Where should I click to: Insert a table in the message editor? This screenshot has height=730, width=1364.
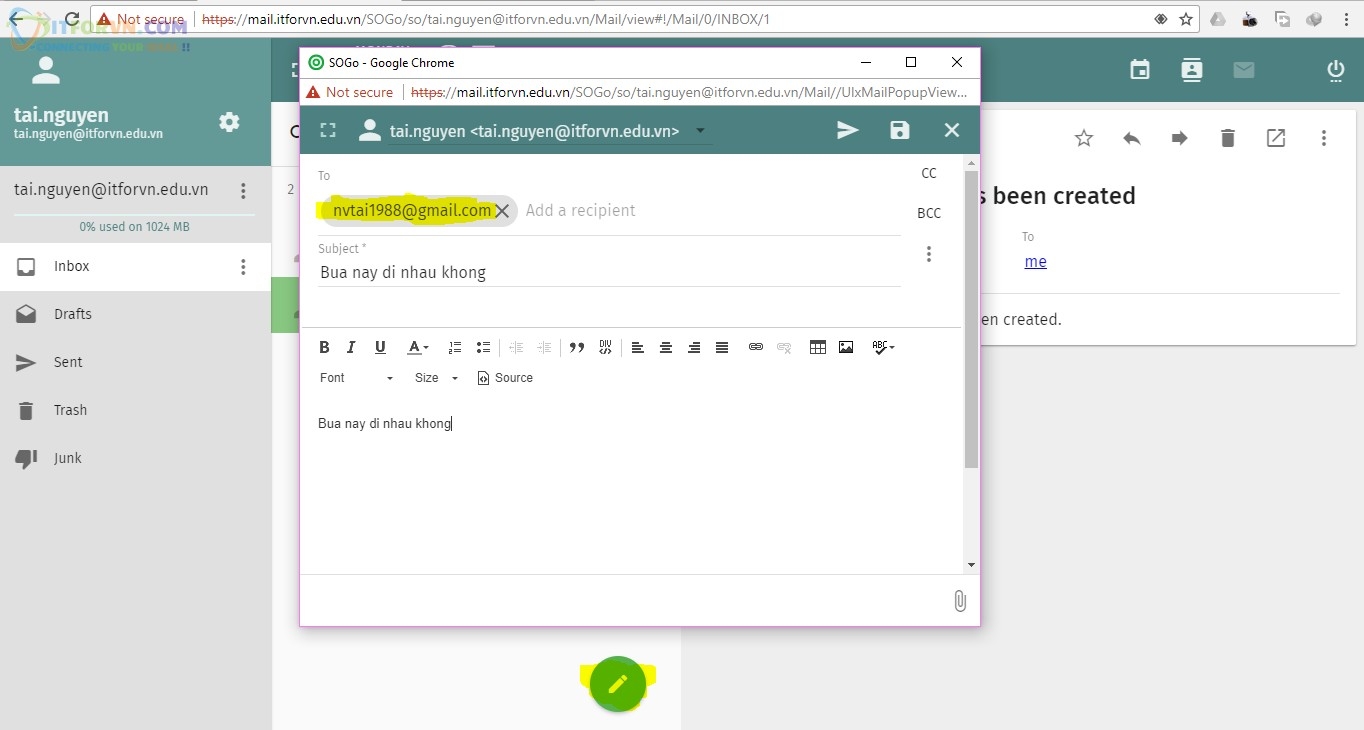click(817, 347)
